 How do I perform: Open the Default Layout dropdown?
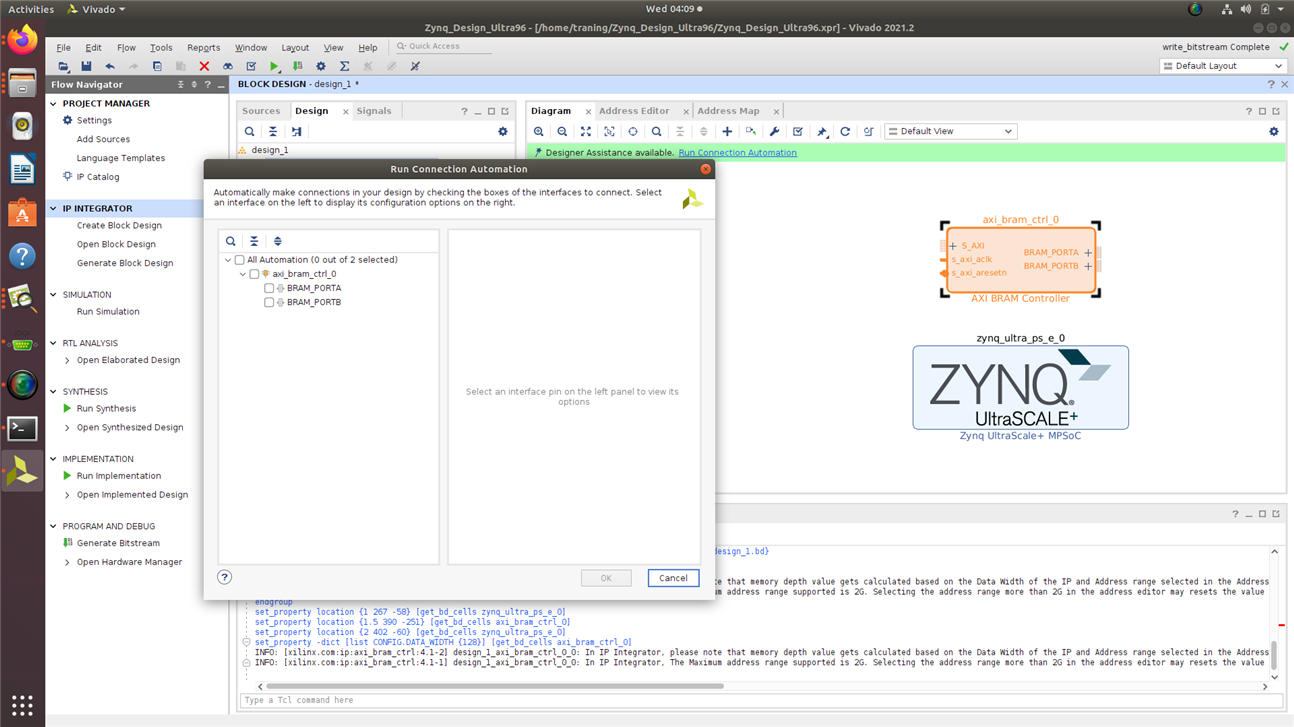(1223, 66)
